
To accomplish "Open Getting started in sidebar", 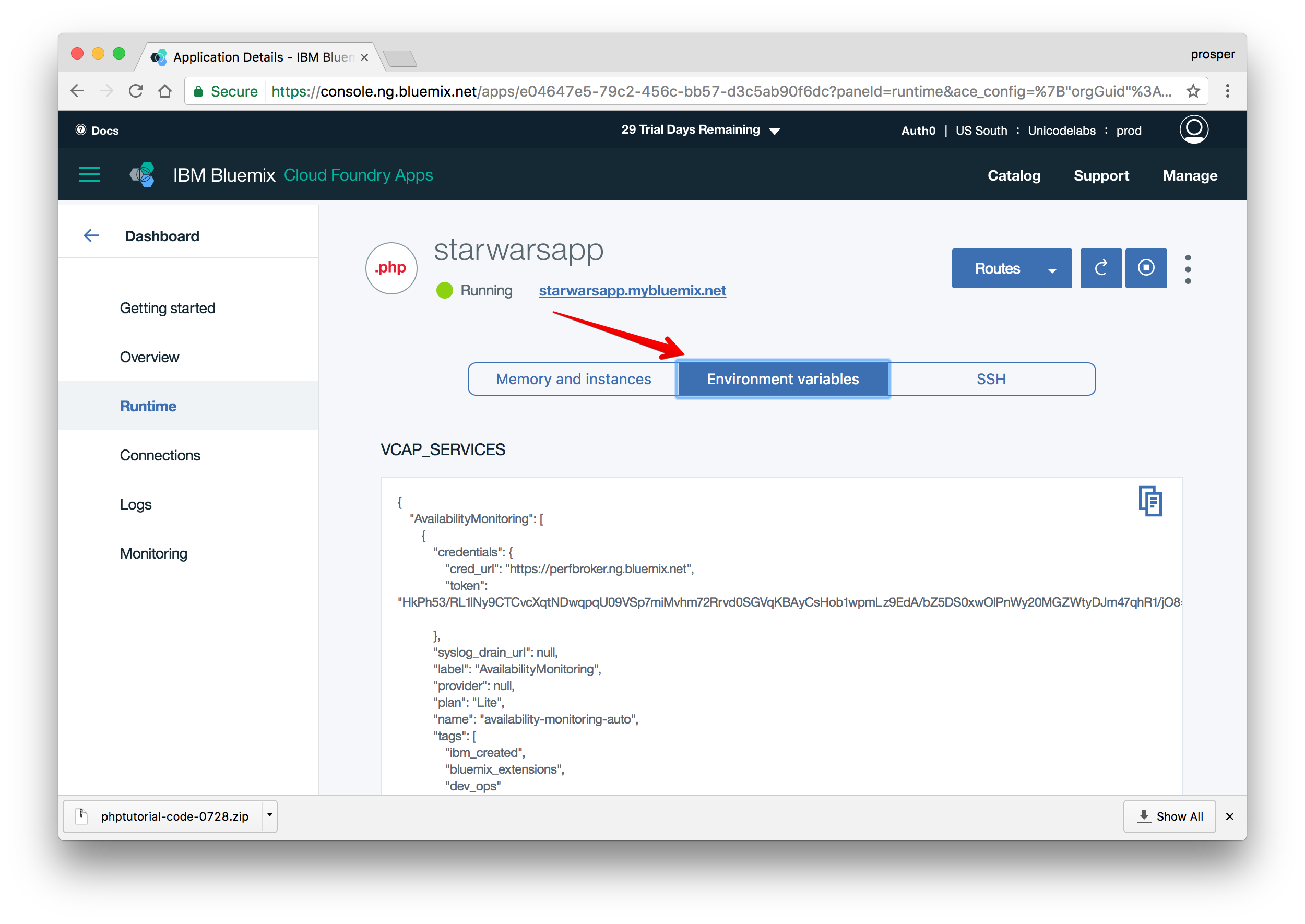I will 167,308.
